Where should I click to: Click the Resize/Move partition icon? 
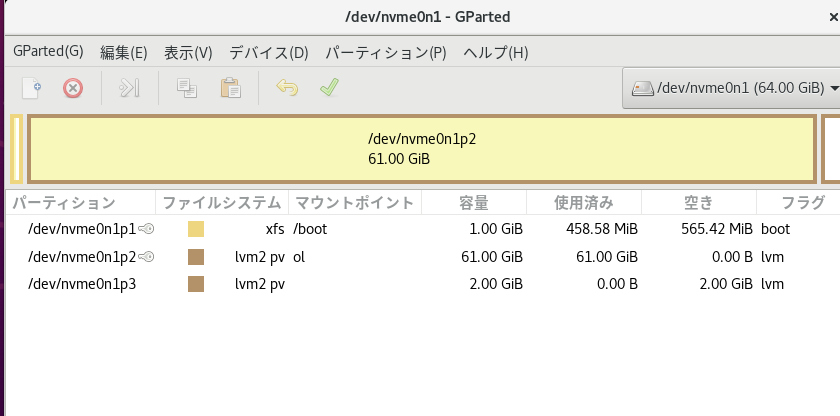click(x=129, y=88)
